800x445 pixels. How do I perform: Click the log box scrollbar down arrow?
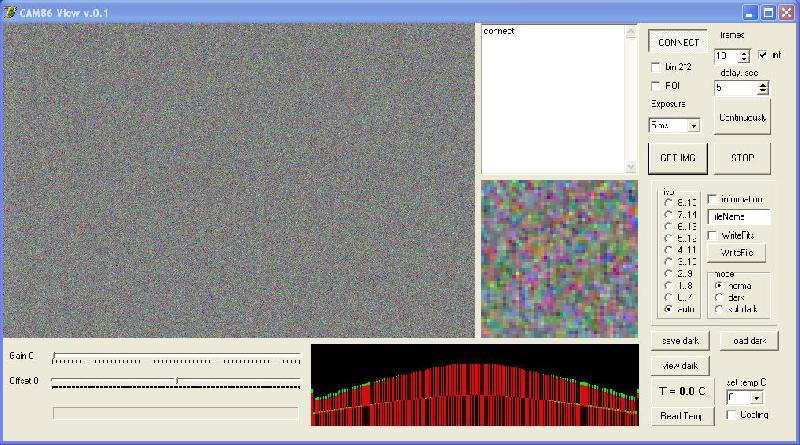click(x=631, y=166)
